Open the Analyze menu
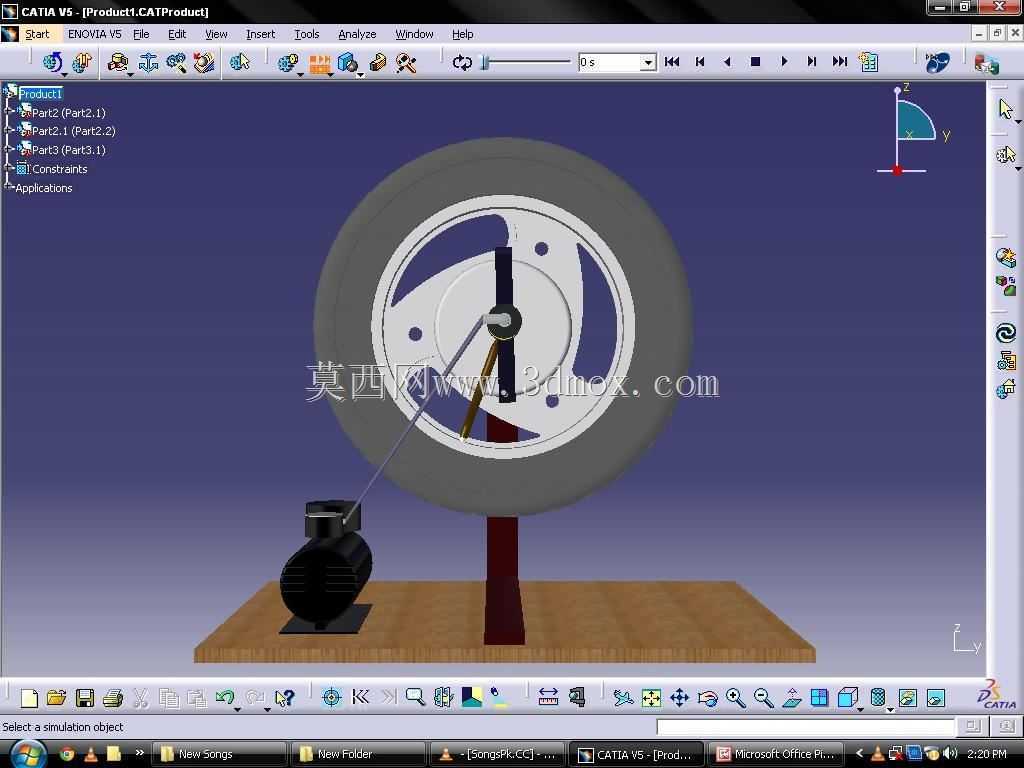The width and height of the screenshot is (1024, 768). coord(357,34)
